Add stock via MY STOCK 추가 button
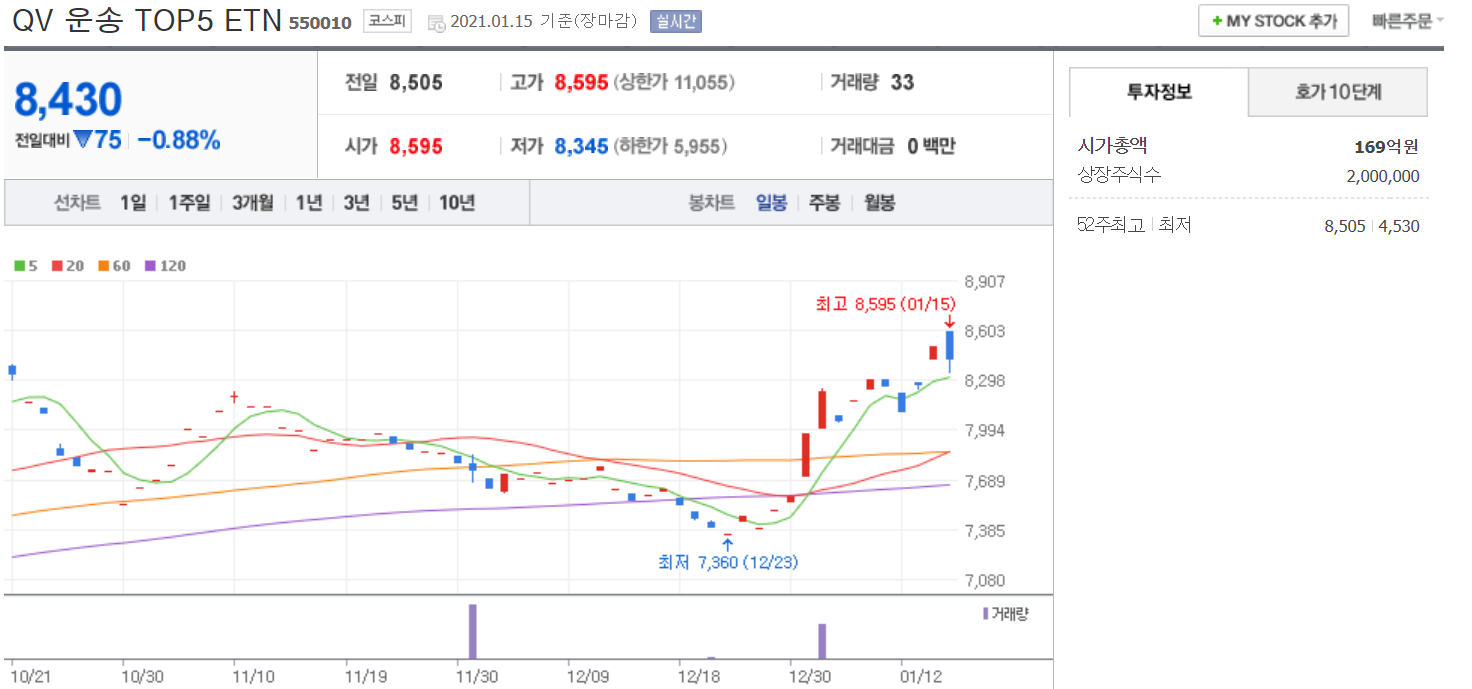 click(1273, 21)
